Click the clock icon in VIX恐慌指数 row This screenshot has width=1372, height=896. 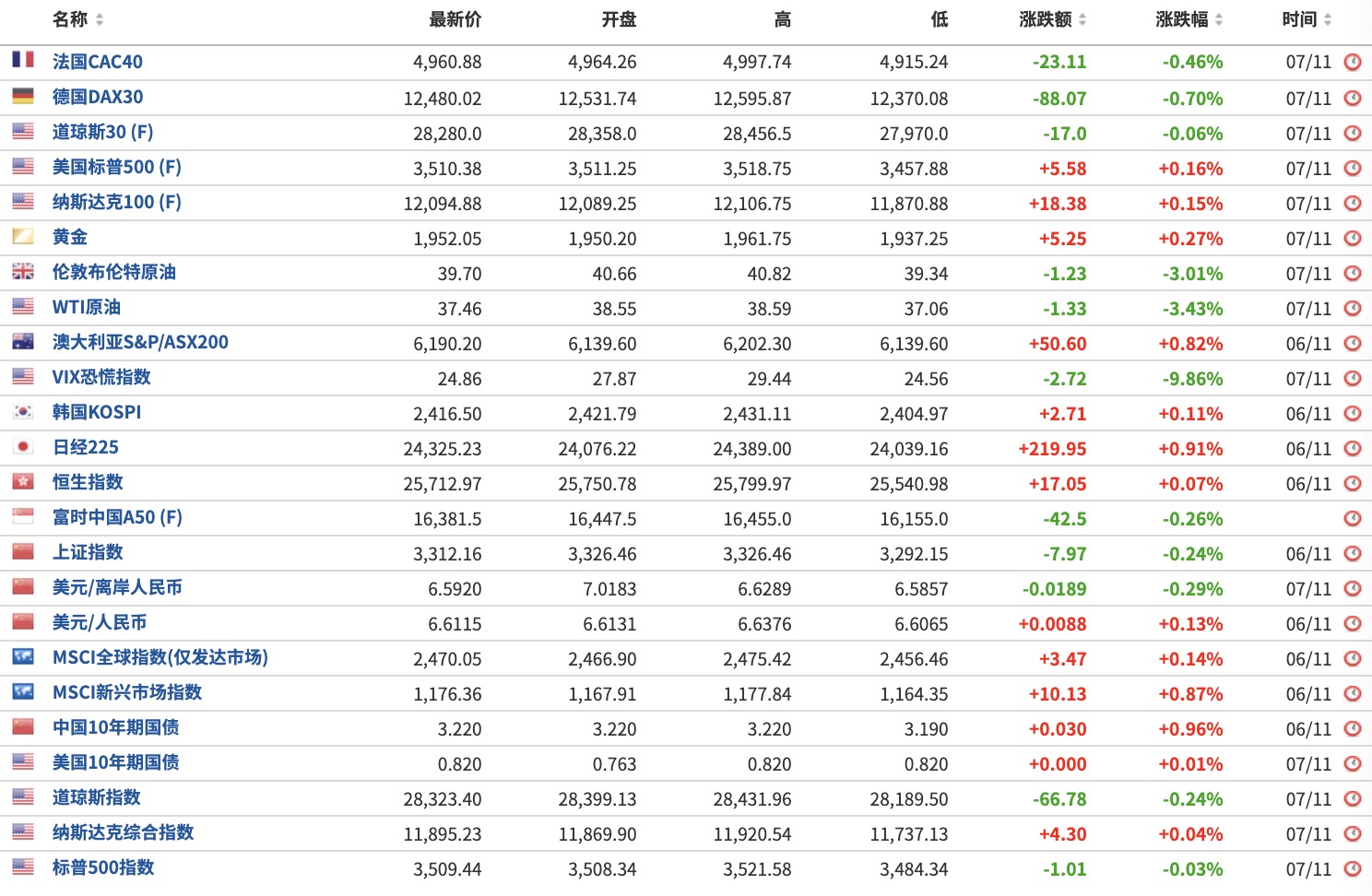[1353, 378]
